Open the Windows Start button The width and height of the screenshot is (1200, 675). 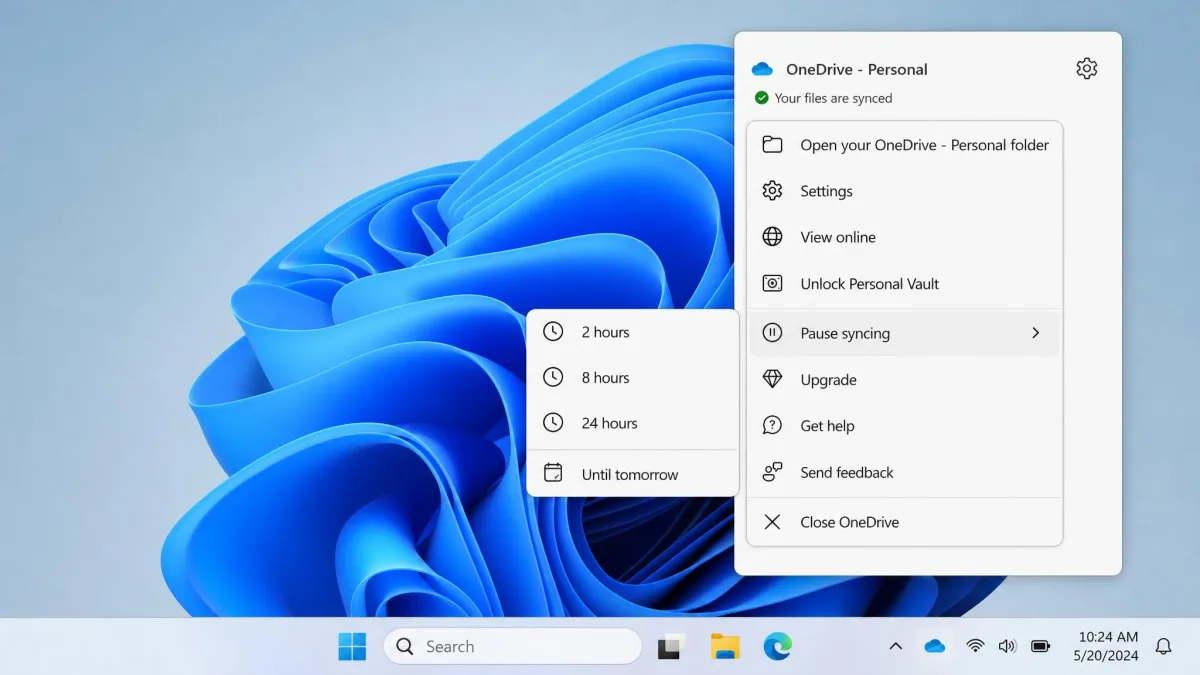pos(352,647)
